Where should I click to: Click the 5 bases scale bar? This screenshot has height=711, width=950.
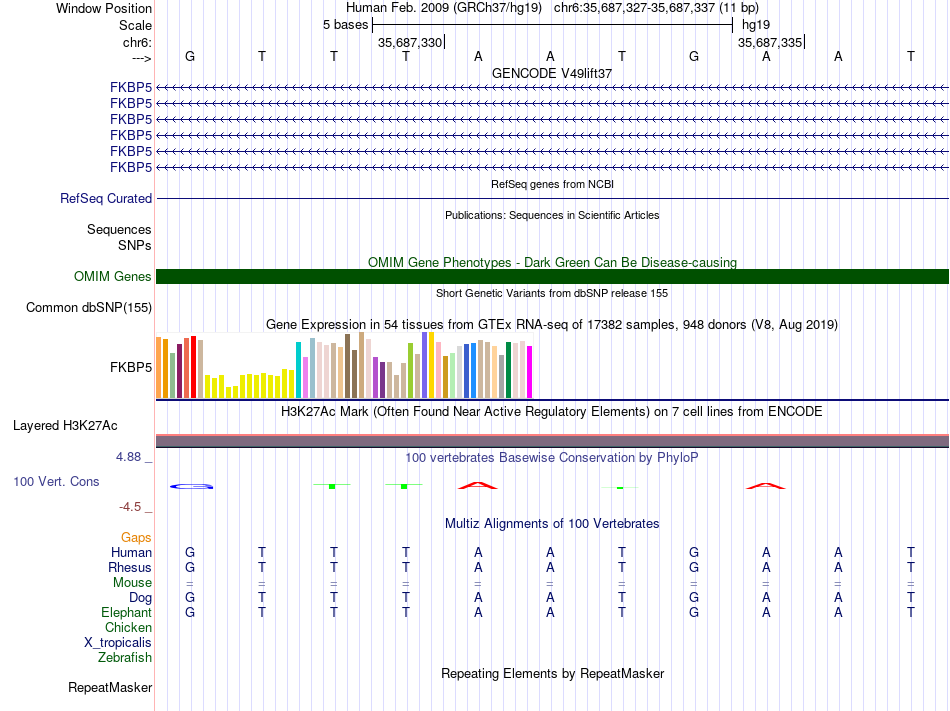pyautogui.click(x=552, y=25)
